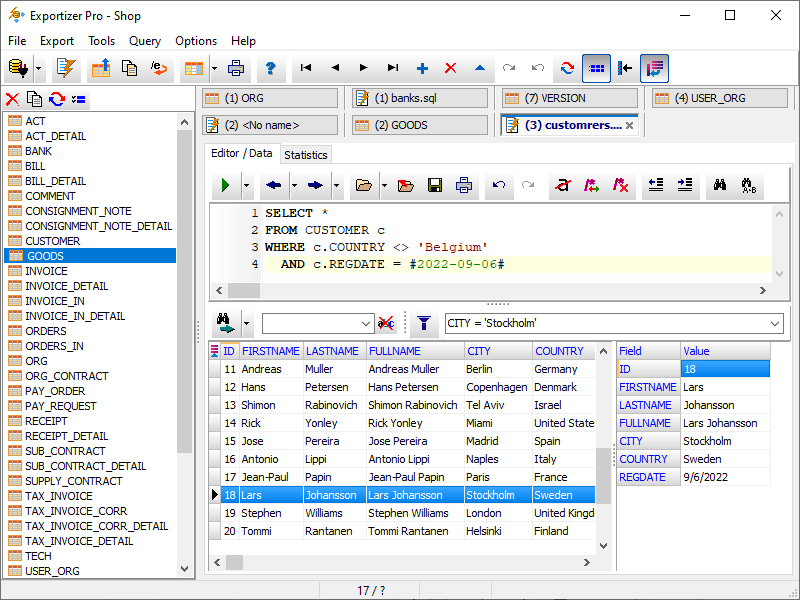This screenshot has height=600, width=800.
Task: Open execute query dropdown arrow
Action: 246,186
